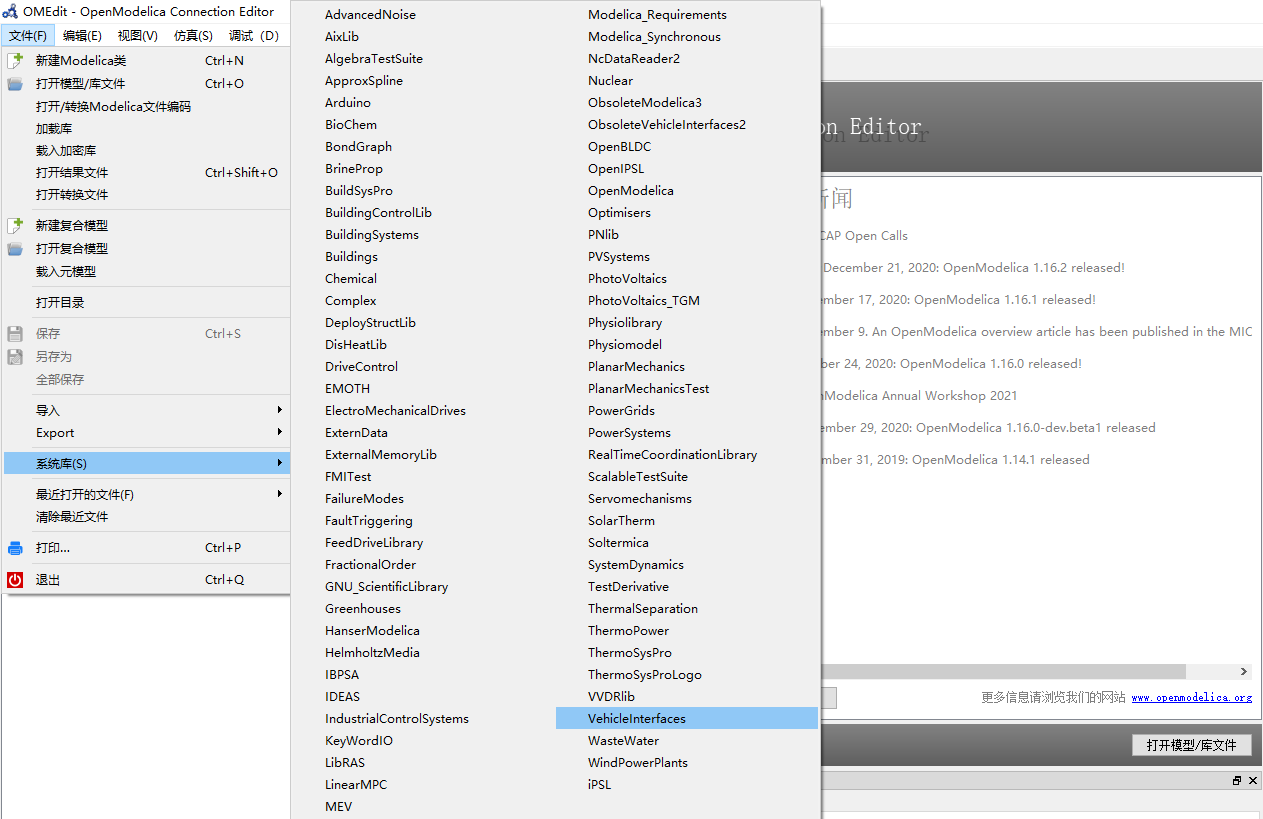1263x819 pixels.
Task: Expand the 导入 (Import) submenu
Action: click(281, 410)
